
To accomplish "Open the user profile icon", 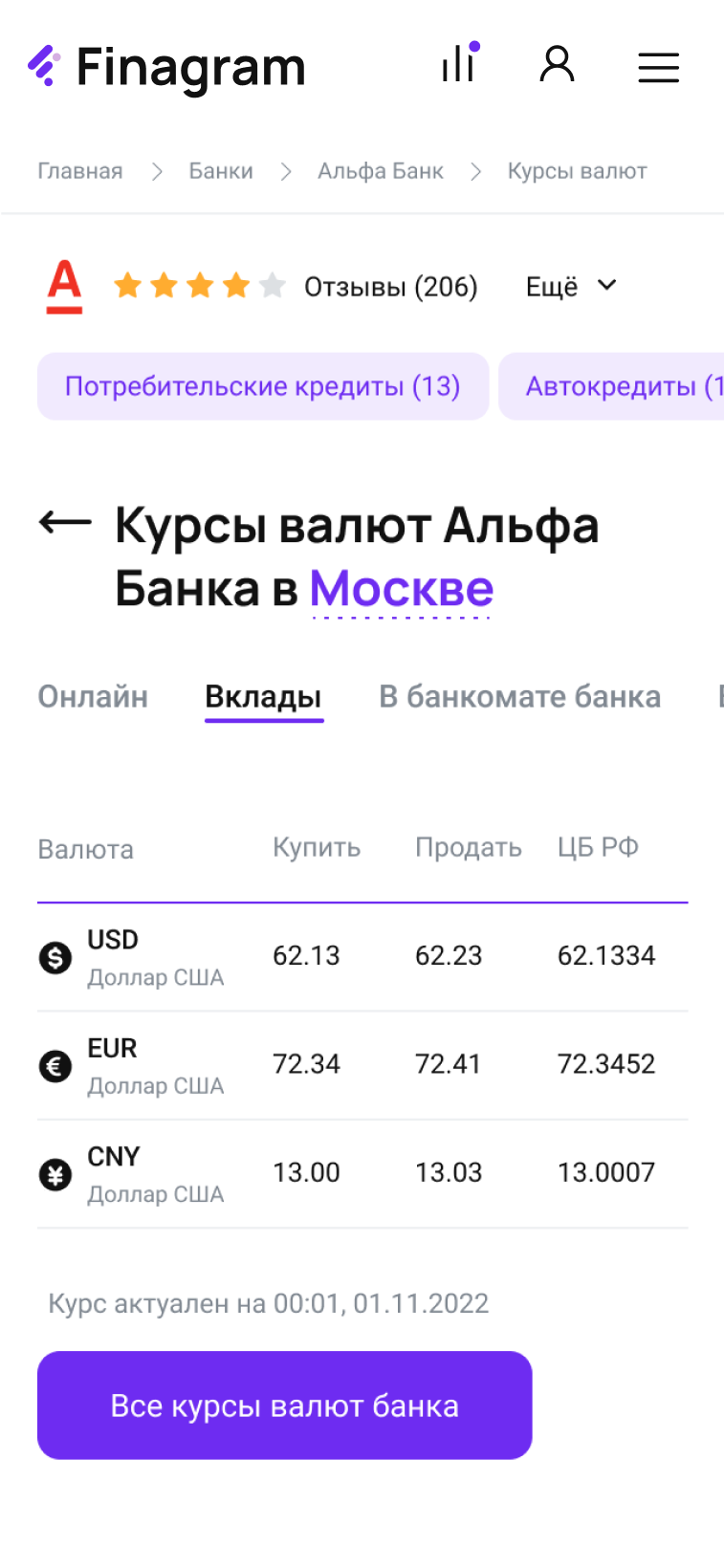I will (x=557, y=65).
